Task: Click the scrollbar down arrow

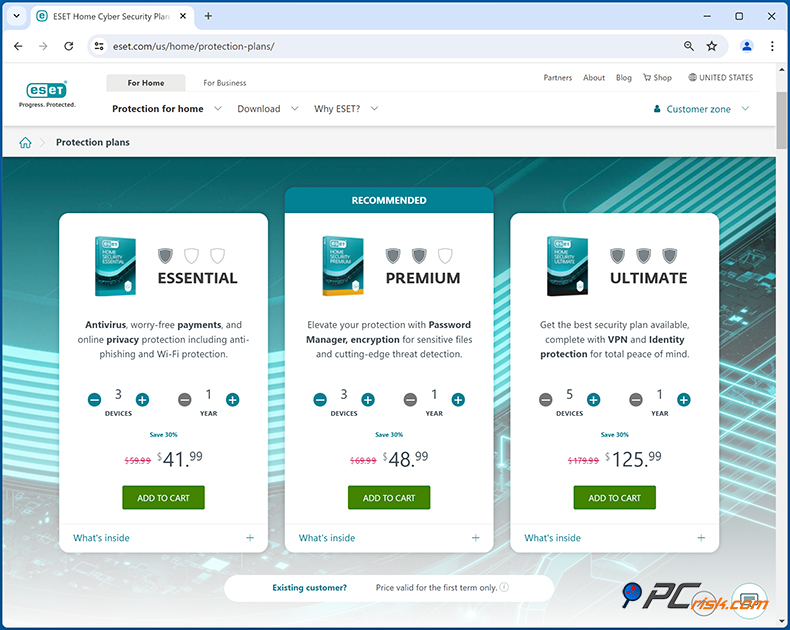Action: coord(781,621)
